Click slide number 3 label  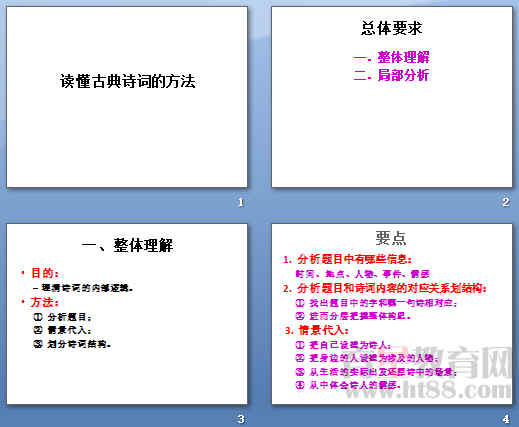tap(241, 419)
